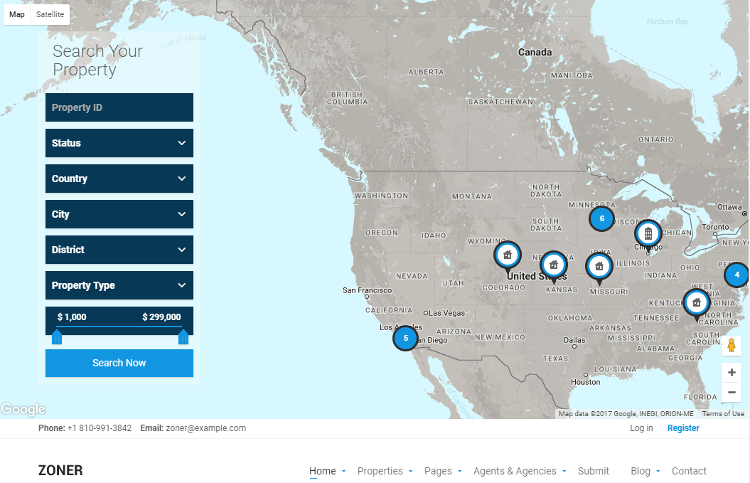This screenshot has width=750, height=483.
Task: Click the cluster marker numbered 6
Action: 601,217
